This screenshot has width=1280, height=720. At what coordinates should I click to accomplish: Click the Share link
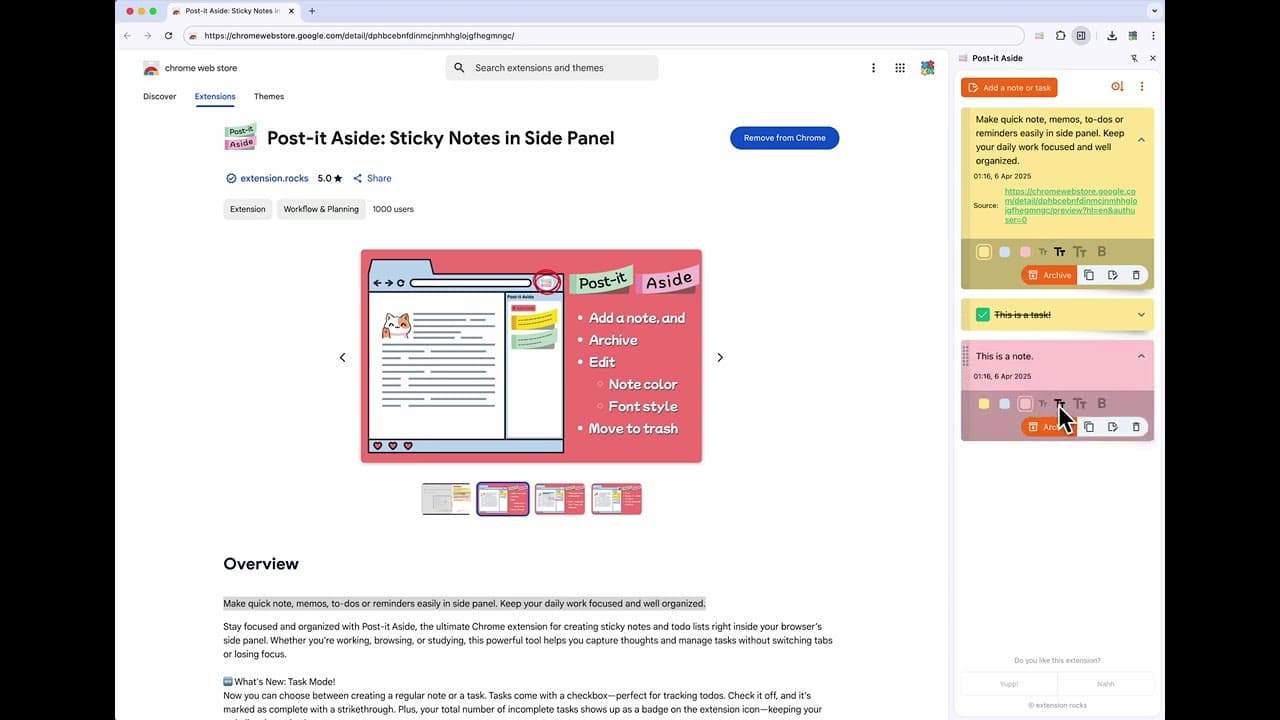372,179
